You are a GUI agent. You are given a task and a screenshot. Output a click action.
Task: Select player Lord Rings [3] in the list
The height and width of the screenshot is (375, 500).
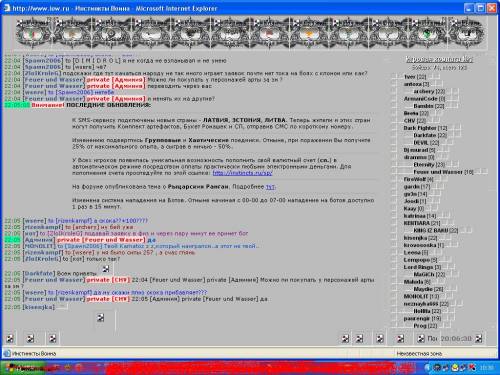(422, 267)
